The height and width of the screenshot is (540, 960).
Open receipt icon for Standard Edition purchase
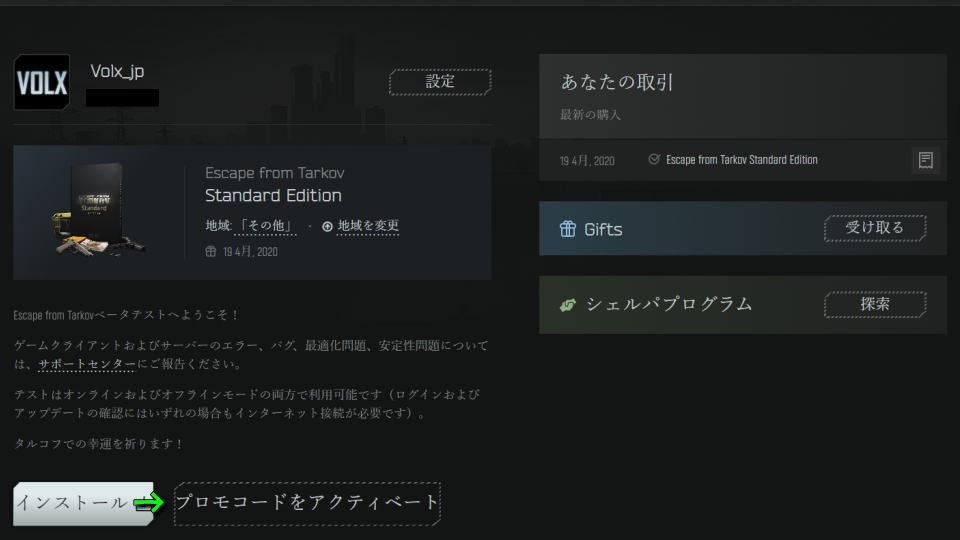click(x=926, y=160)
